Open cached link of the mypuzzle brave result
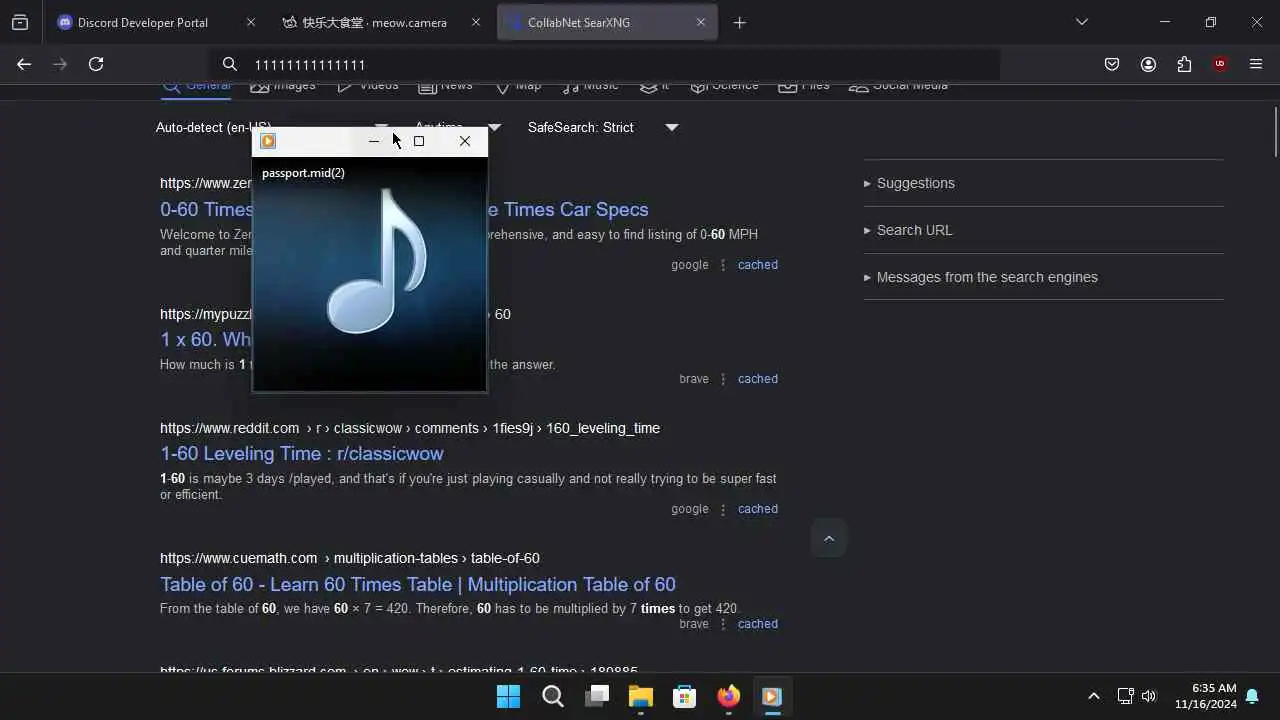This screenshot has height=720, width=1280. point(758,379)
